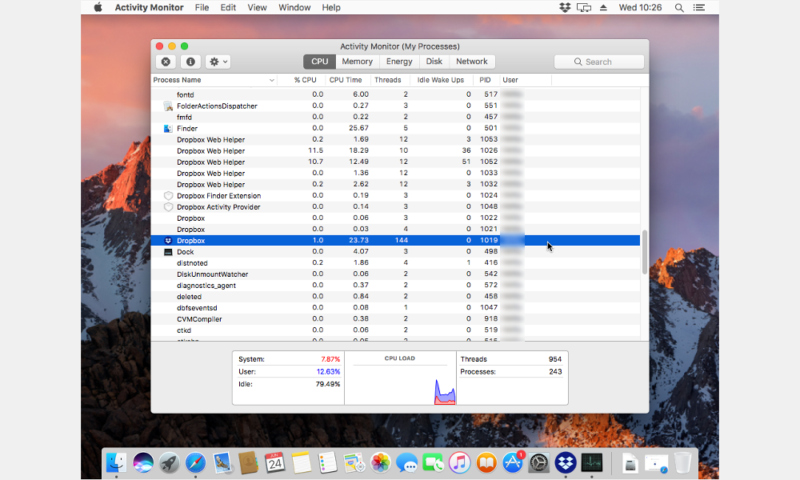800x480 pixels.
Task: Select the CVMCompiler process row
Action: coord(395,319)
